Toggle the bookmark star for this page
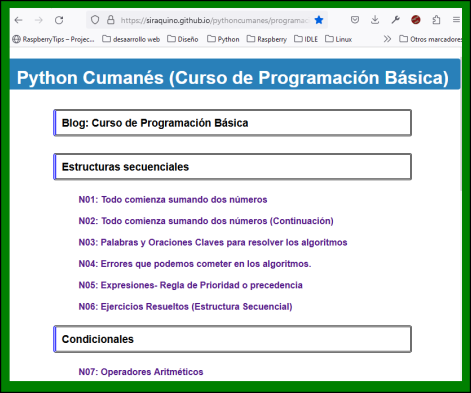Screen dimensions: 471x393 [319, 20]
